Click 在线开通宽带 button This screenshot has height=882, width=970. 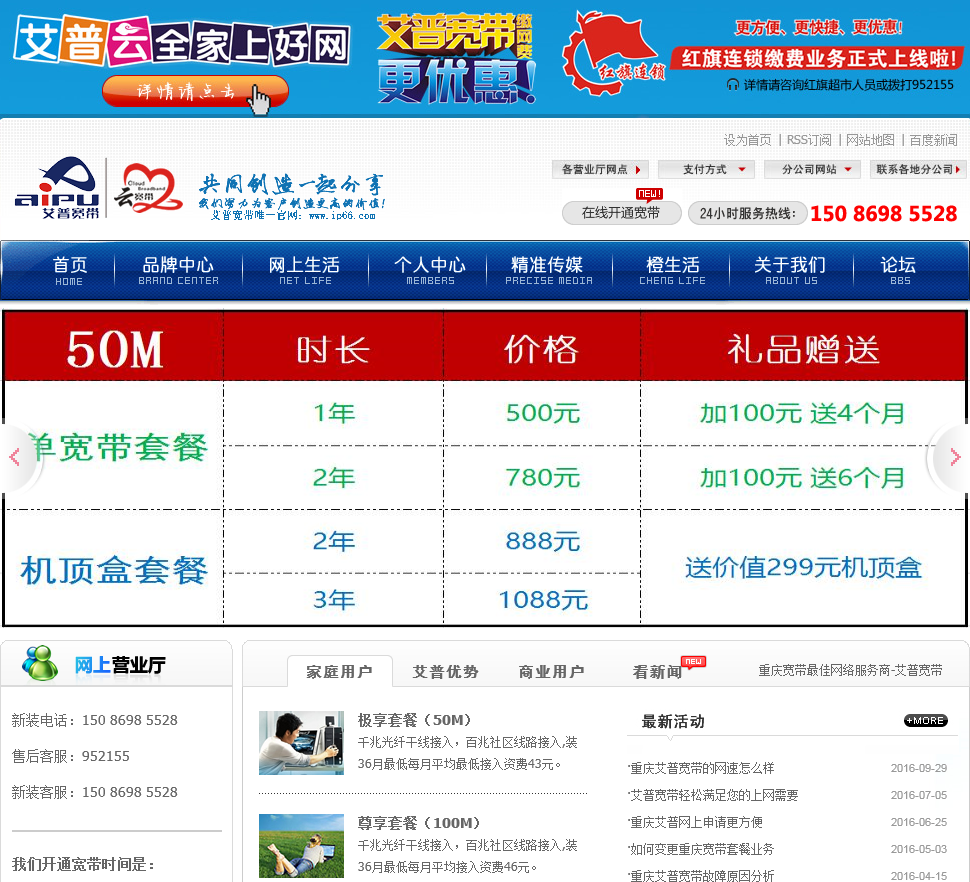pos(621,213)
